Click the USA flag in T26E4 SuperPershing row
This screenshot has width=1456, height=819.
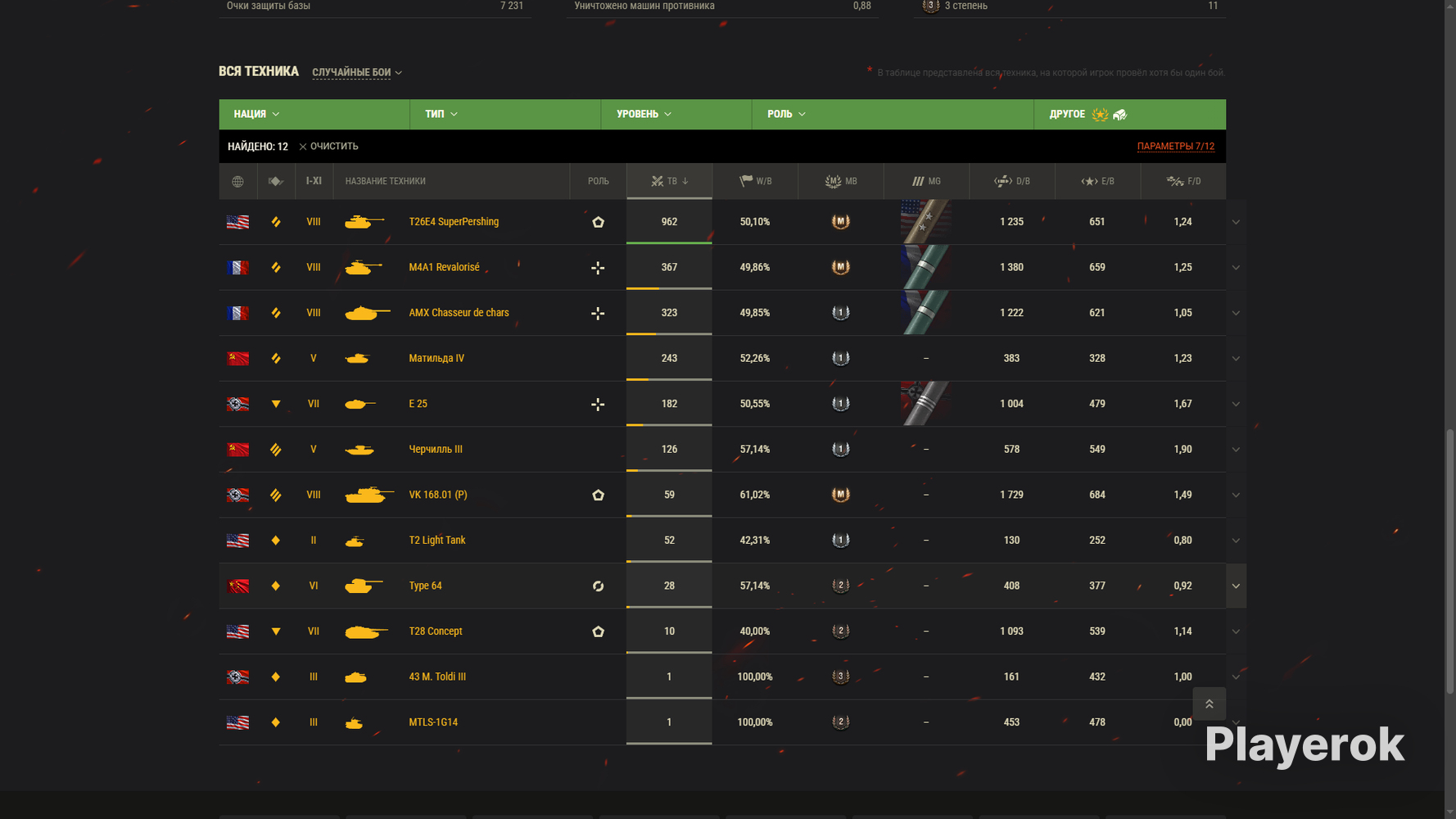click(237, 222)
